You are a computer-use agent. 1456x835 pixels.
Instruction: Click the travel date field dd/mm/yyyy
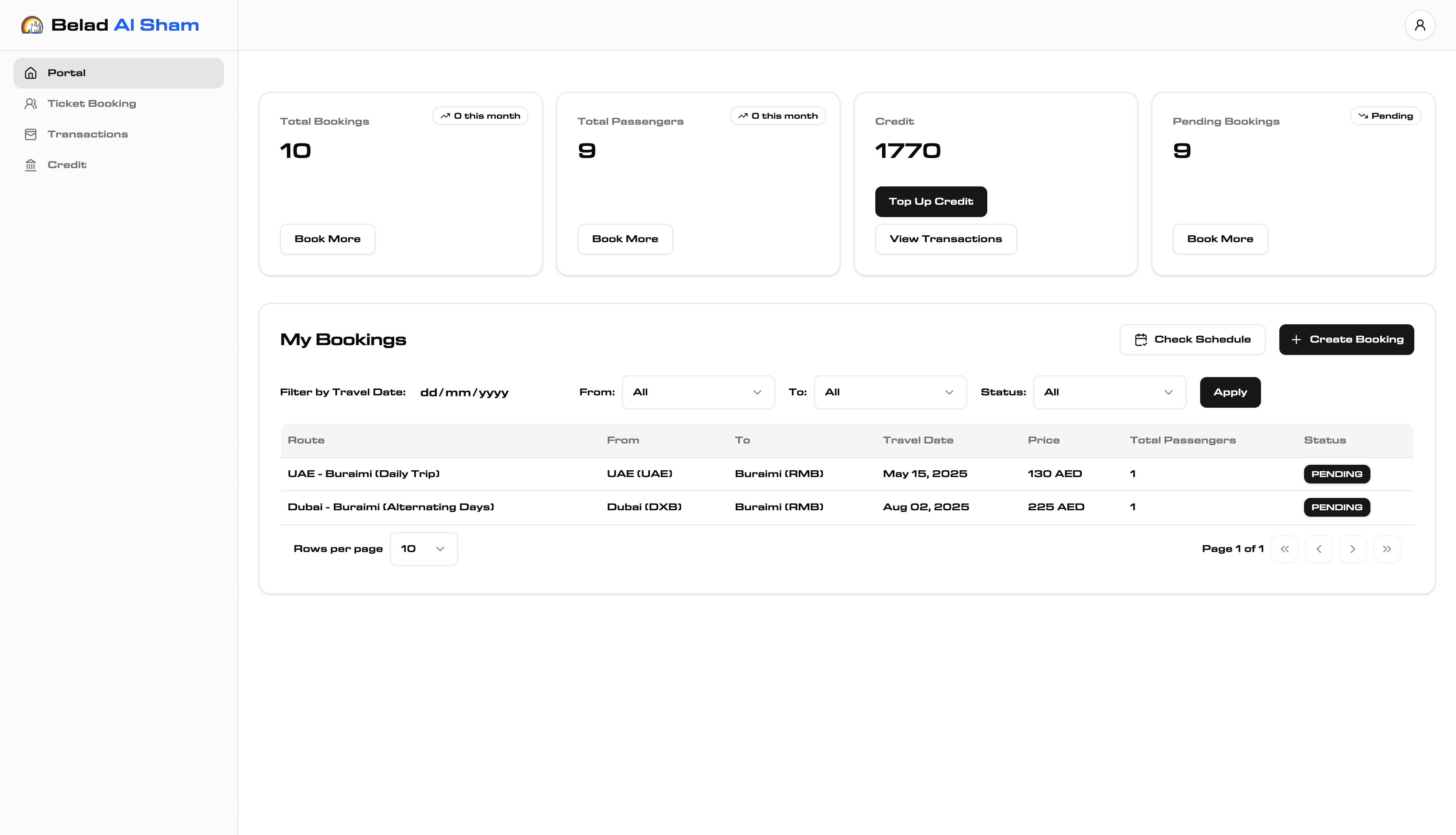coord(464,392)
